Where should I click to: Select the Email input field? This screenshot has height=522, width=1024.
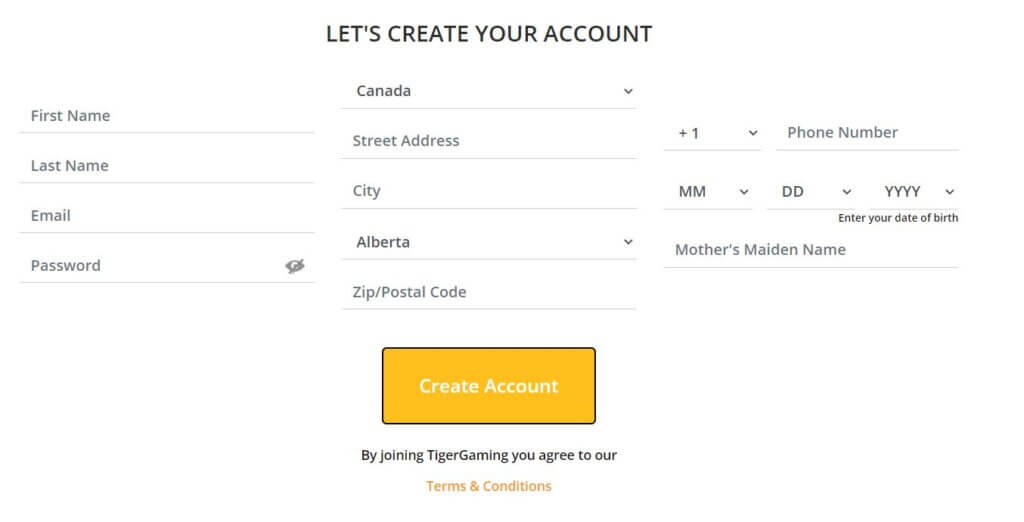pyautogui.click(x=166, y=216)
